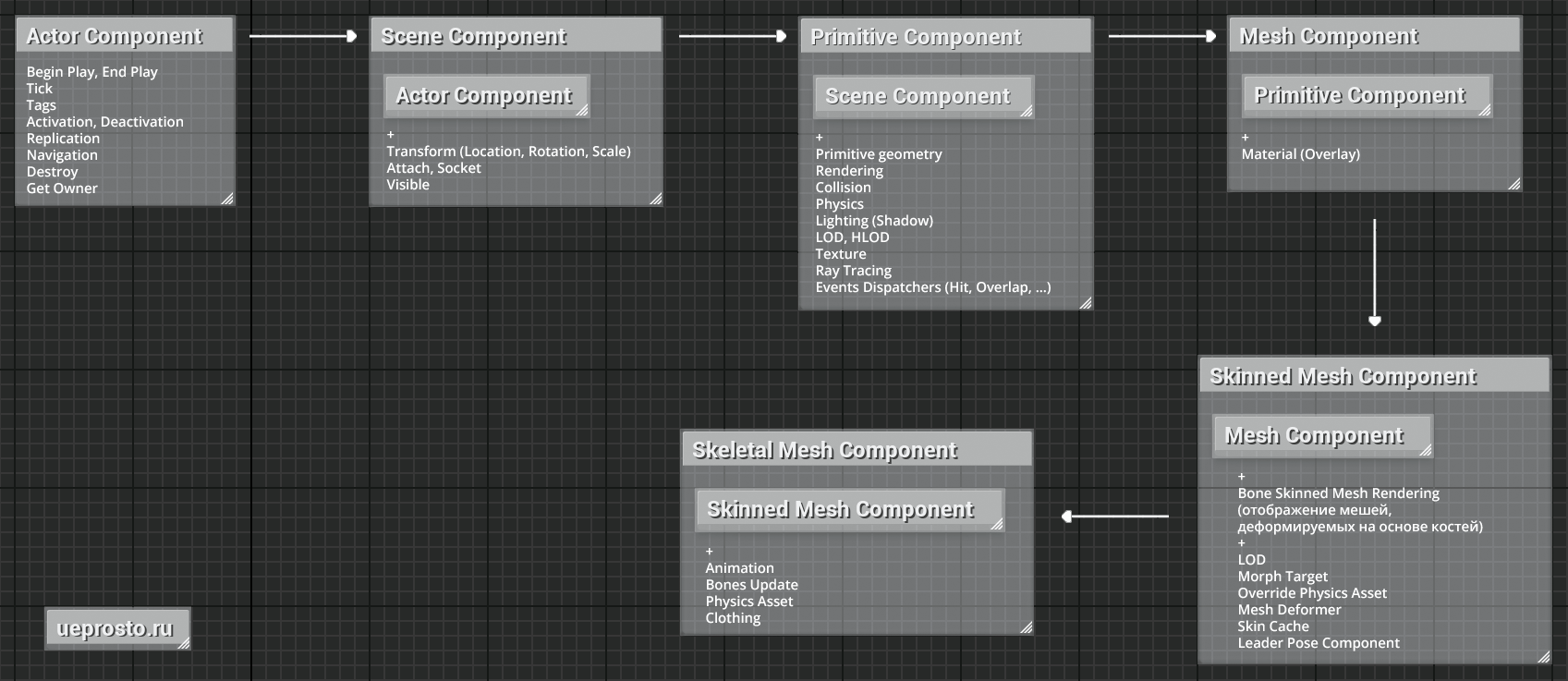This screenshot has height=681, width=1568.
Task: Select the outer Primitive Component comment title bar
Action: point(945,36)
